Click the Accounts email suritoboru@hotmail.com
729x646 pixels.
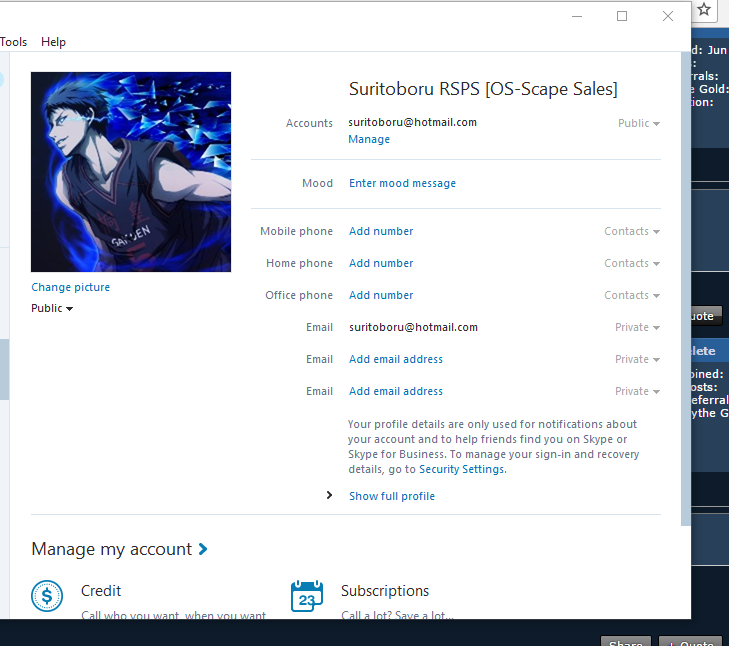pos(413,122)
